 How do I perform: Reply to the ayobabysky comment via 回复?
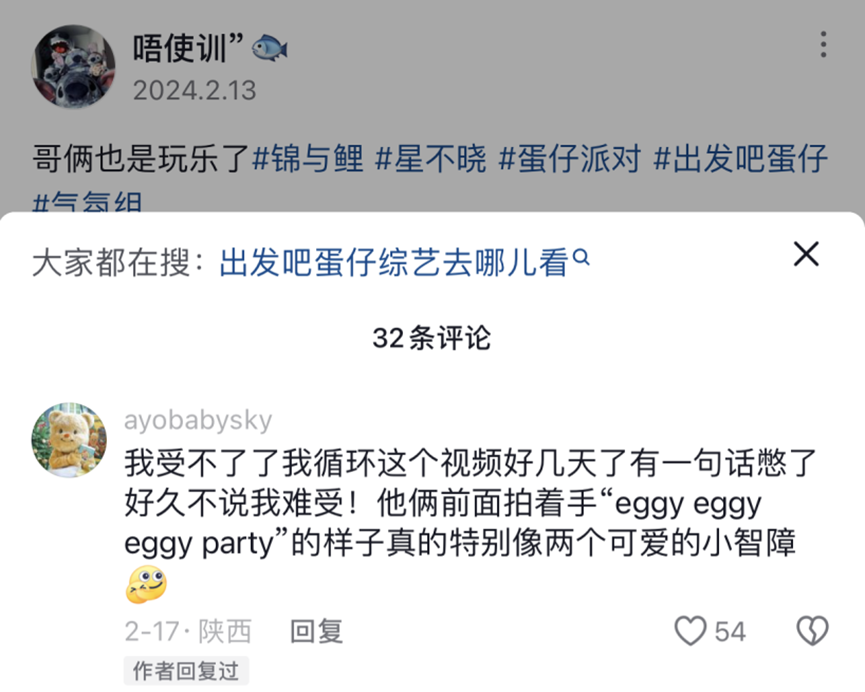[316, 631]
